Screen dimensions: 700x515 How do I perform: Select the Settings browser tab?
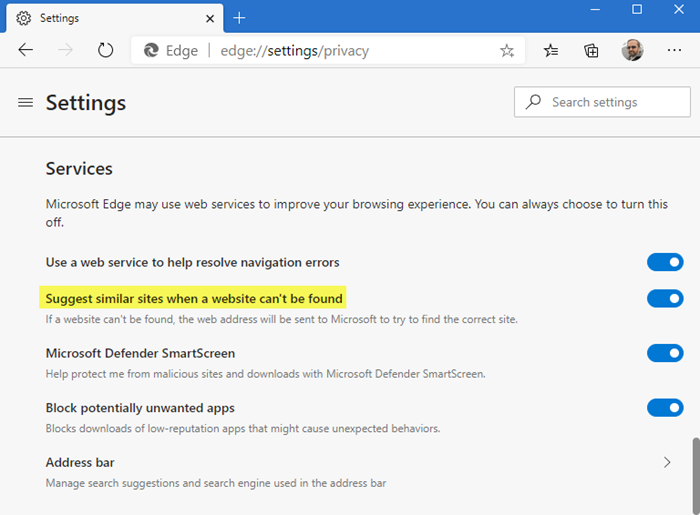coord(115,18)
